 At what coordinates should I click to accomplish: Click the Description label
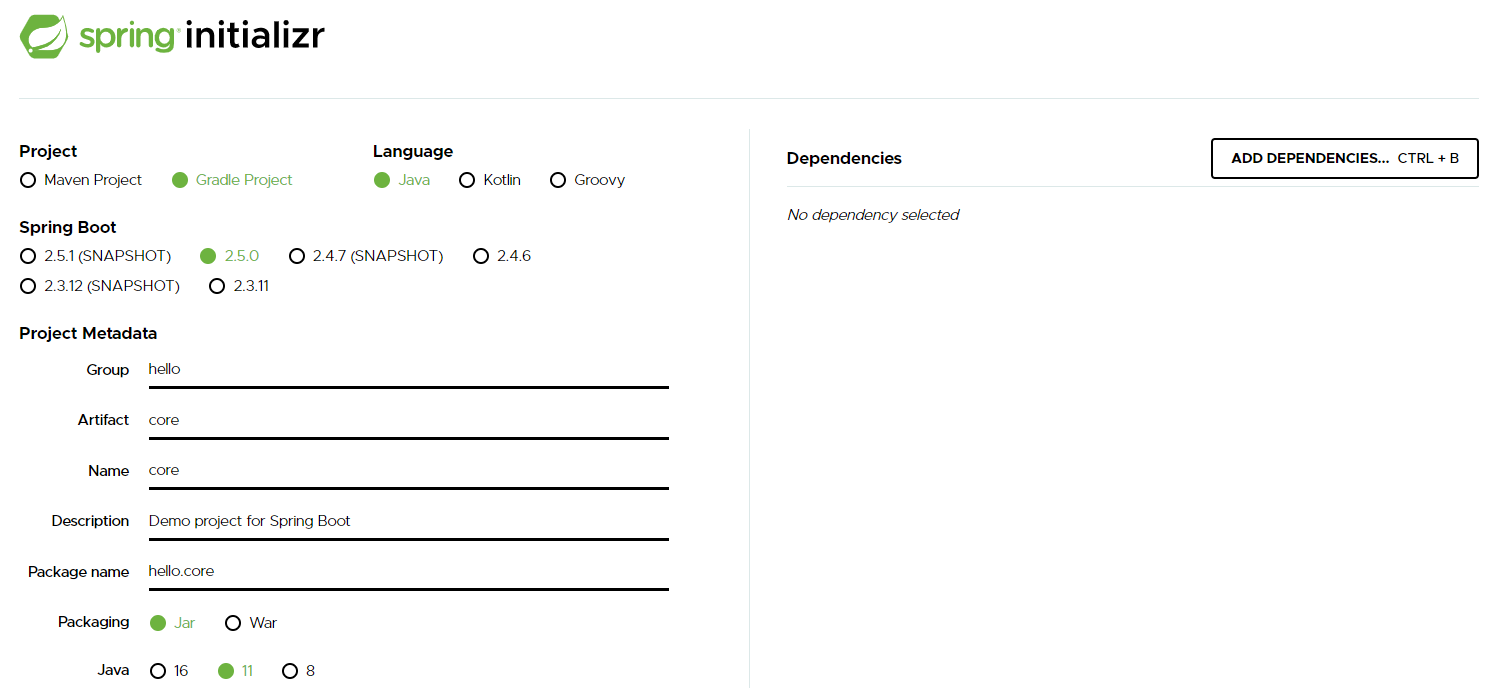(x=90, y=521)
